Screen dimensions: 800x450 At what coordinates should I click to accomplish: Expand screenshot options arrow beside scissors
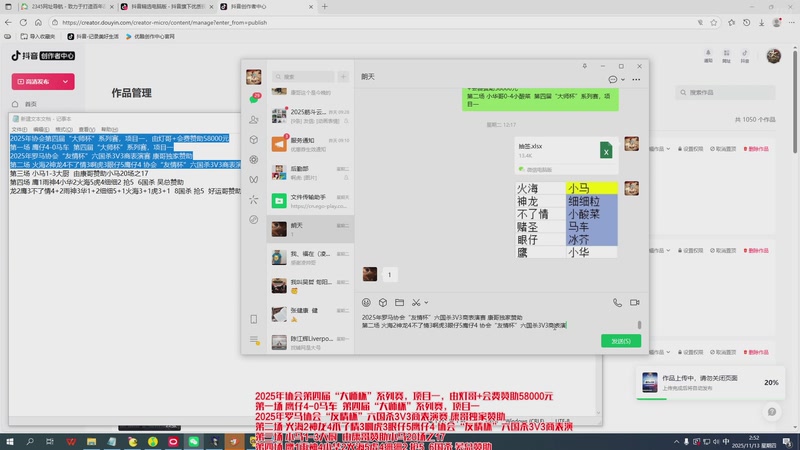point(426,303)
